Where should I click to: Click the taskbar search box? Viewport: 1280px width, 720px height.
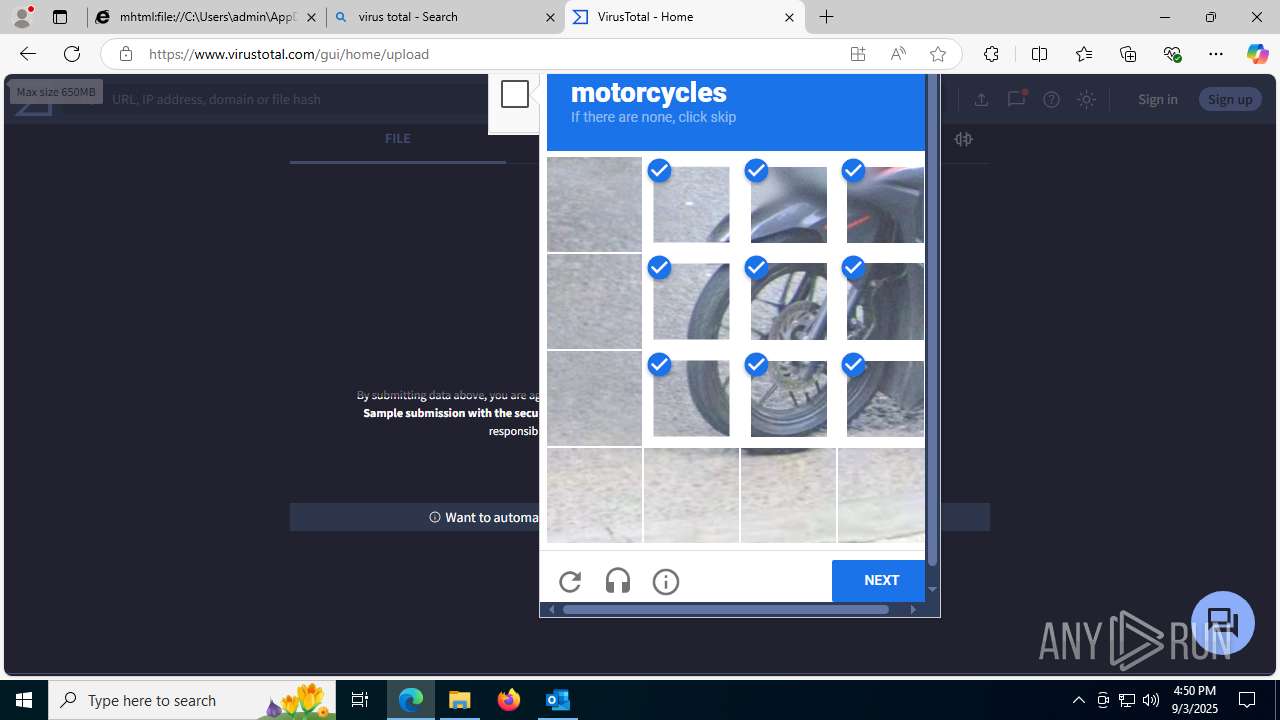(192, 700)
